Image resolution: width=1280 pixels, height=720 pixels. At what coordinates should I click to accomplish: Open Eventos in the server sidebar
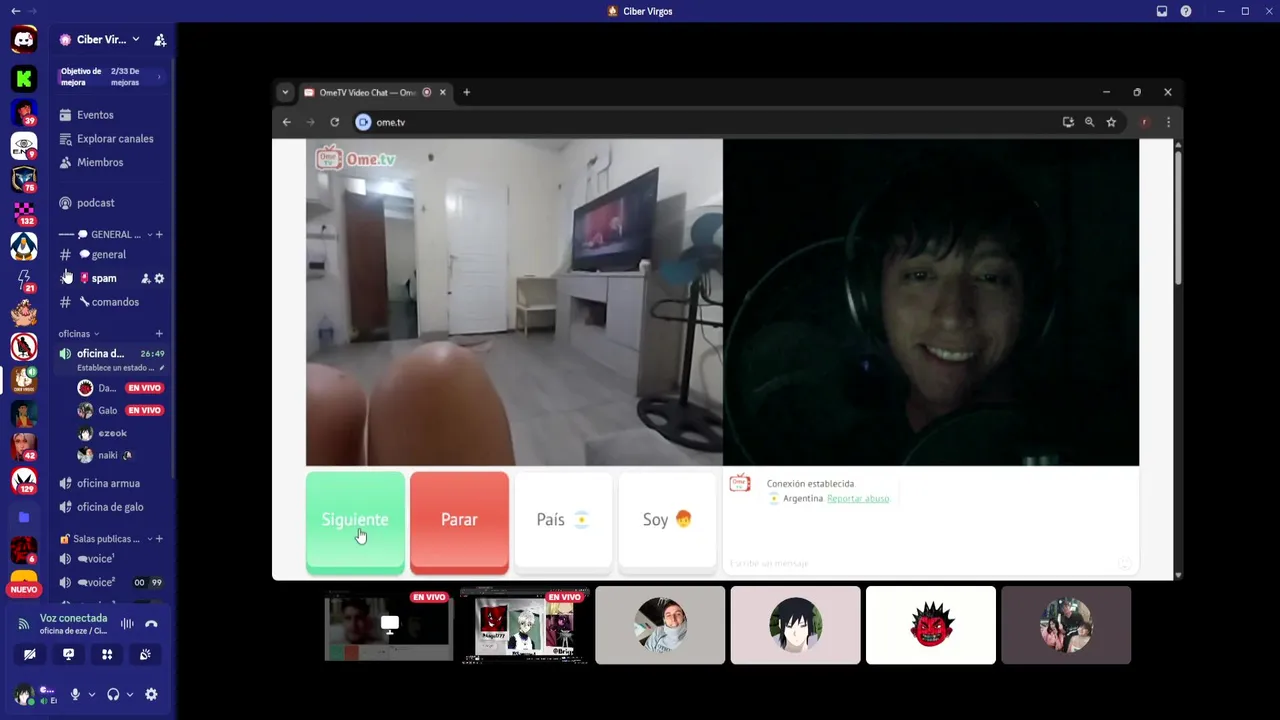(95, 115)
